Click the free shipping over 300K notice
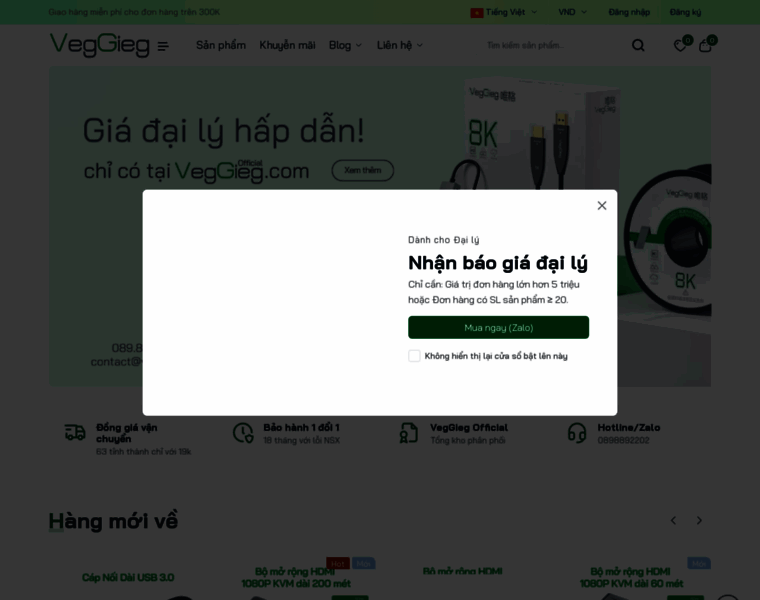 (x=134, y=12)
